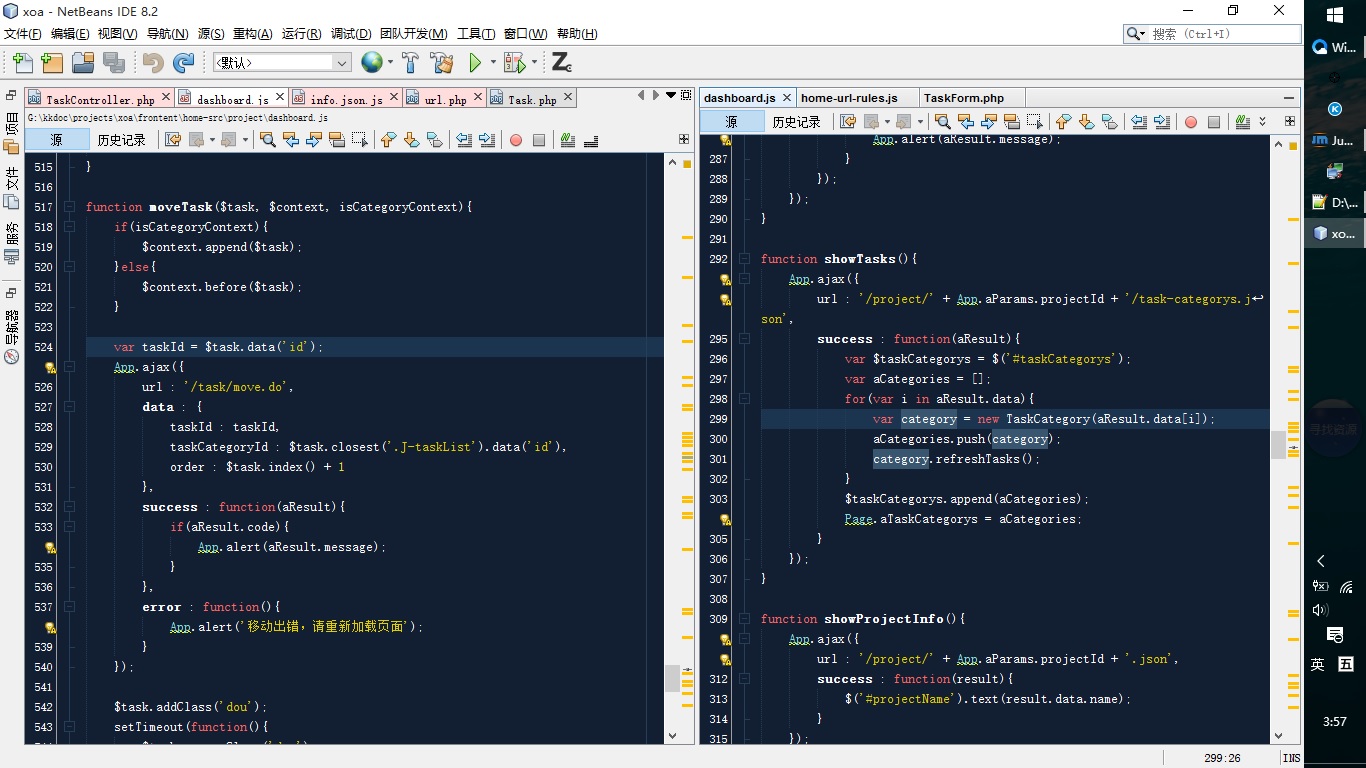
Task: Click Last Edit icon in right editor toolbar
Action: 848,122
